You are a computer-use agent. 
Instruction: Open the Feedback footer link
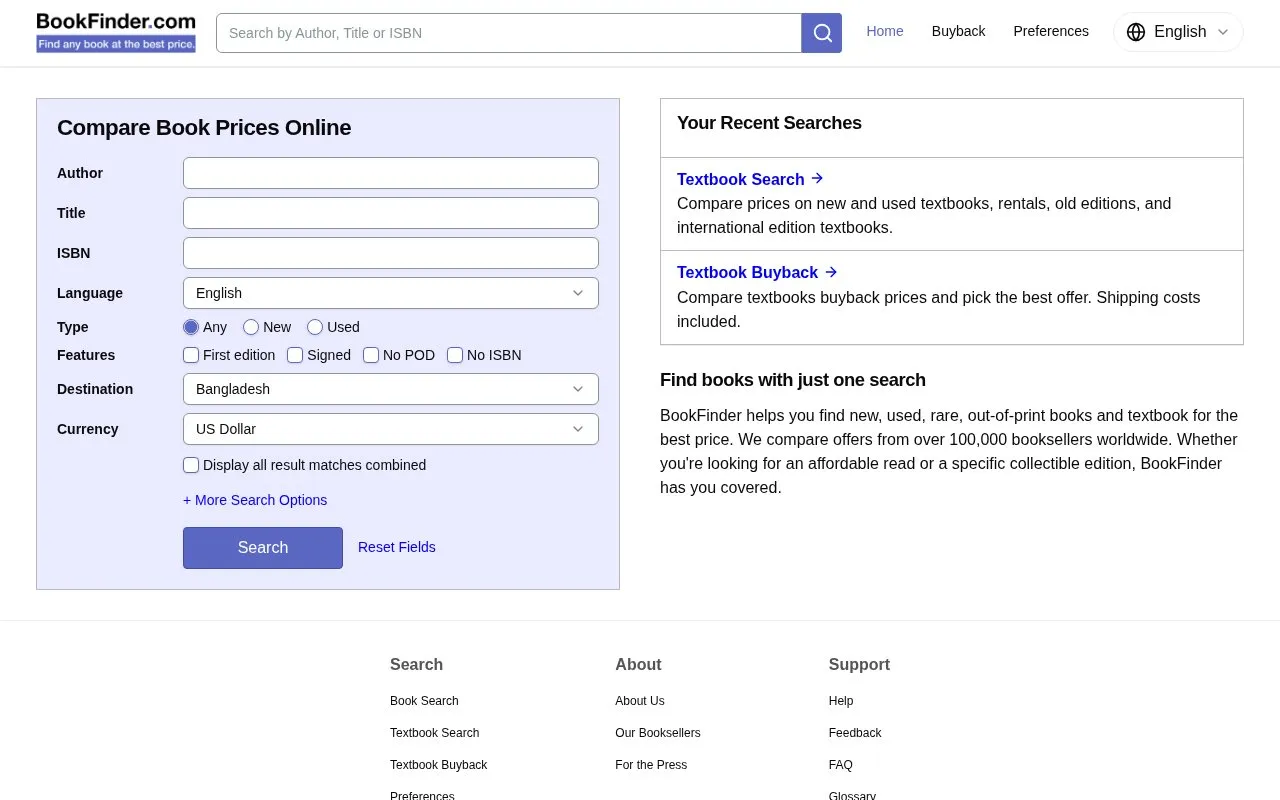(855, 733)
